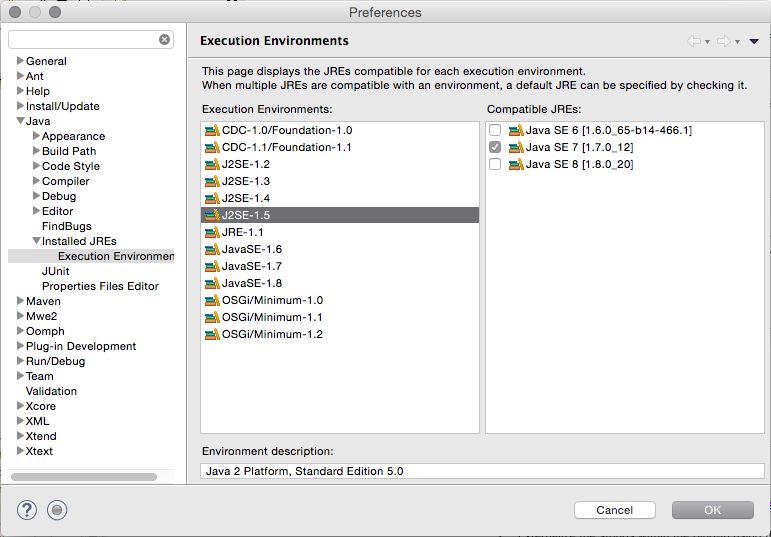Viewport: 771px width, 537px height.
Task: Expand the Maven tree node
Action: pos(20,300)
